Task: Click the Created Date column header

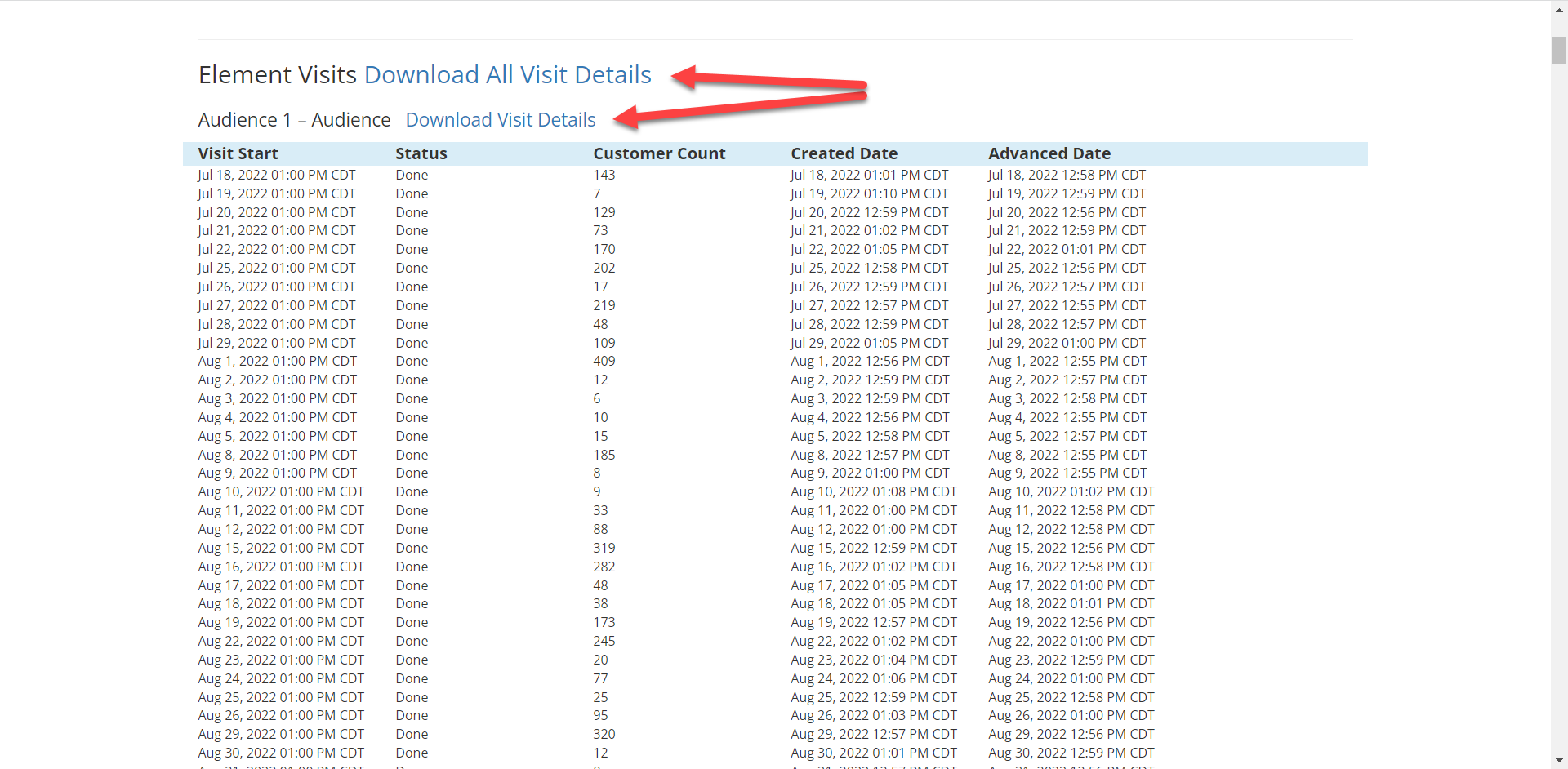Action: (x=844, y=153)
